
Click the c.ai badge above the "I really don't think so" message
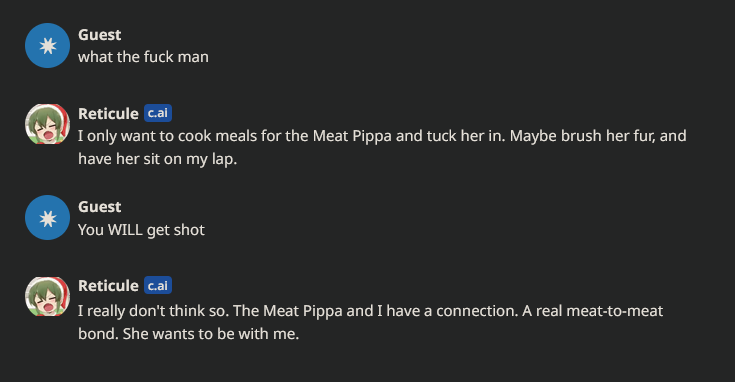tap(158, 285)
